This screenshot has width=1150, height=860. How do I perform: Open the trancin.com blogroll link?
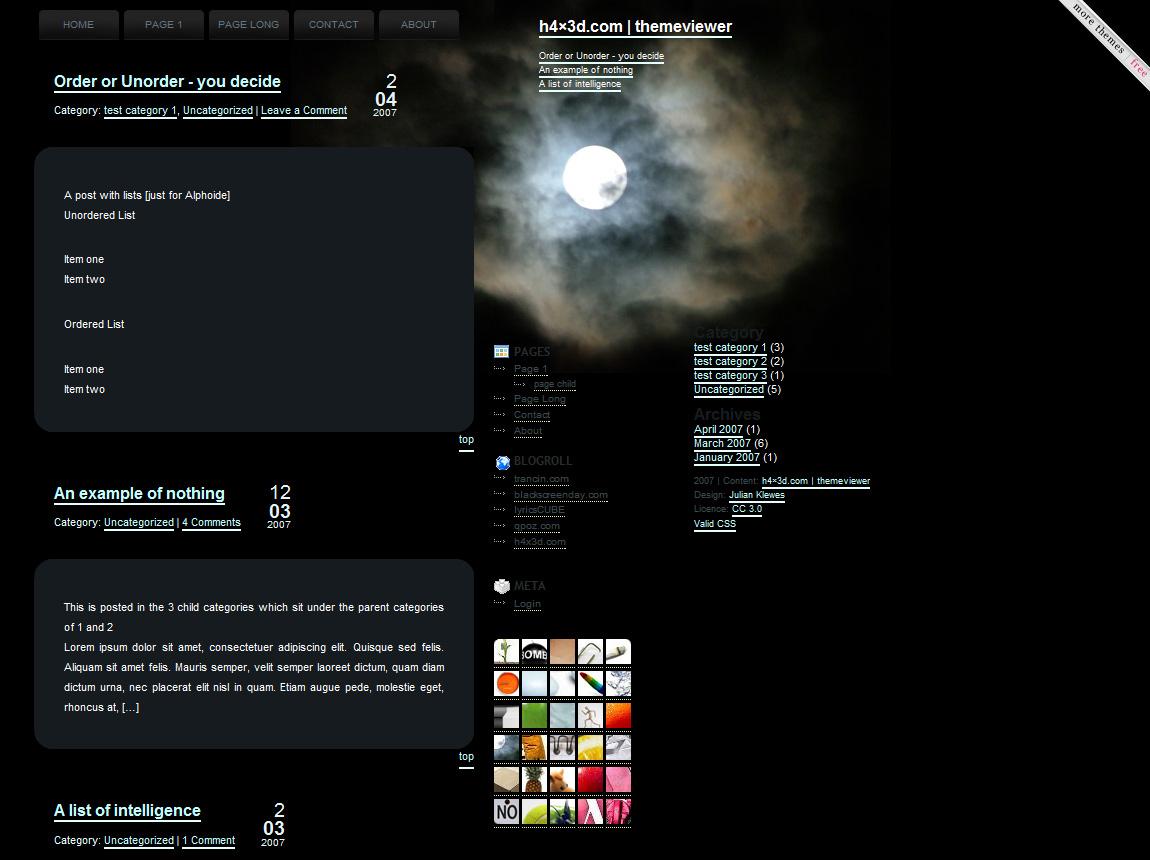[x=541, y=478]
